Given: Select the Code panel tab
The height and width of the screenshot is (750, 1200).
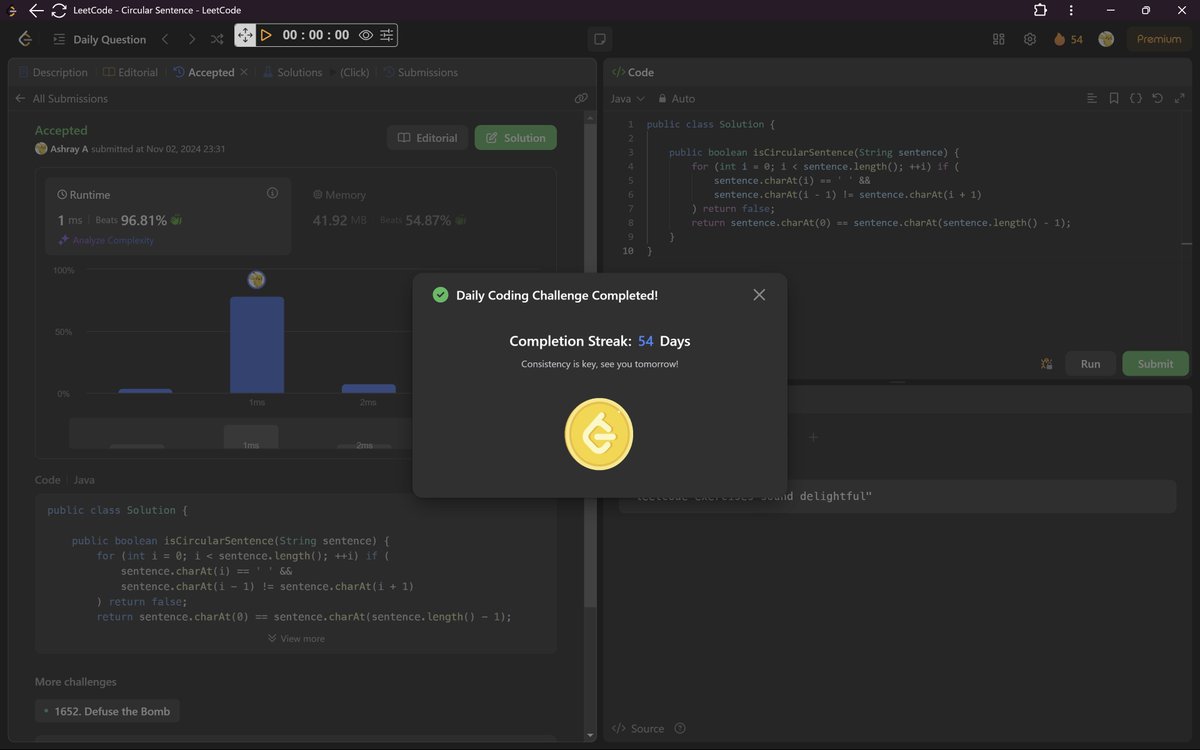Looking at the screenshot, I should 632,72.
